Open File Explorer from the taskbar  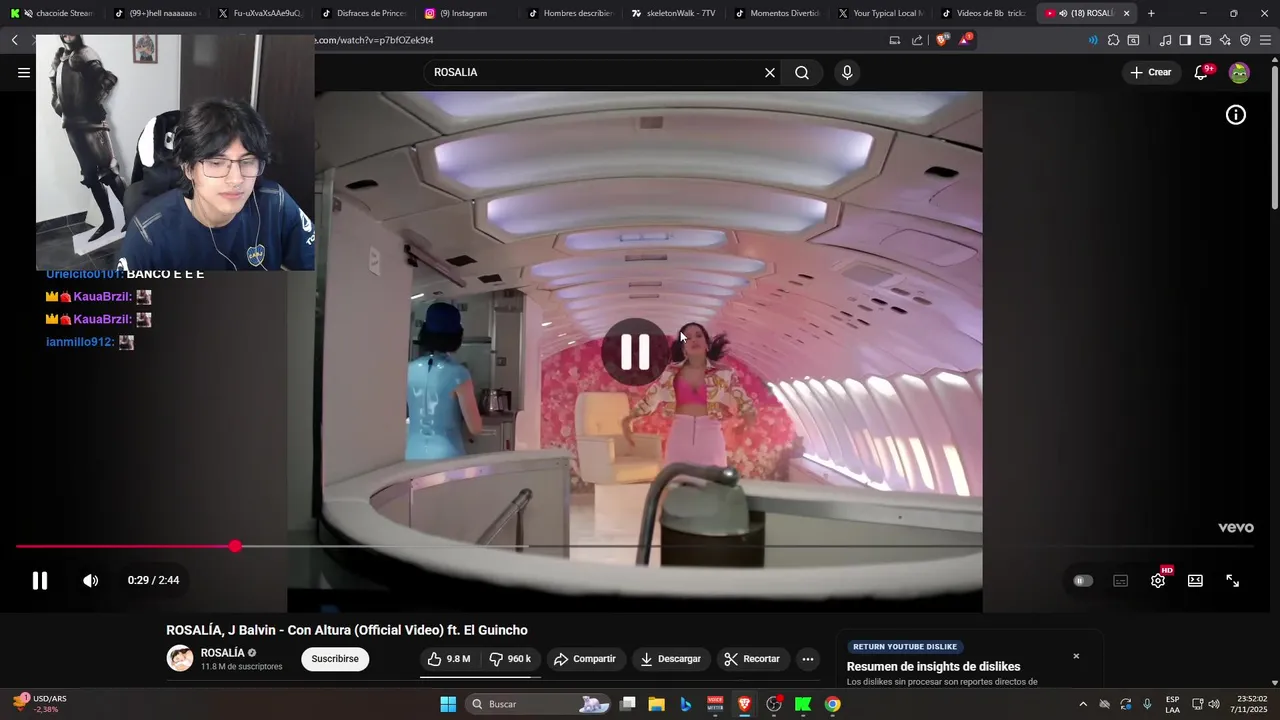[656, 704]
